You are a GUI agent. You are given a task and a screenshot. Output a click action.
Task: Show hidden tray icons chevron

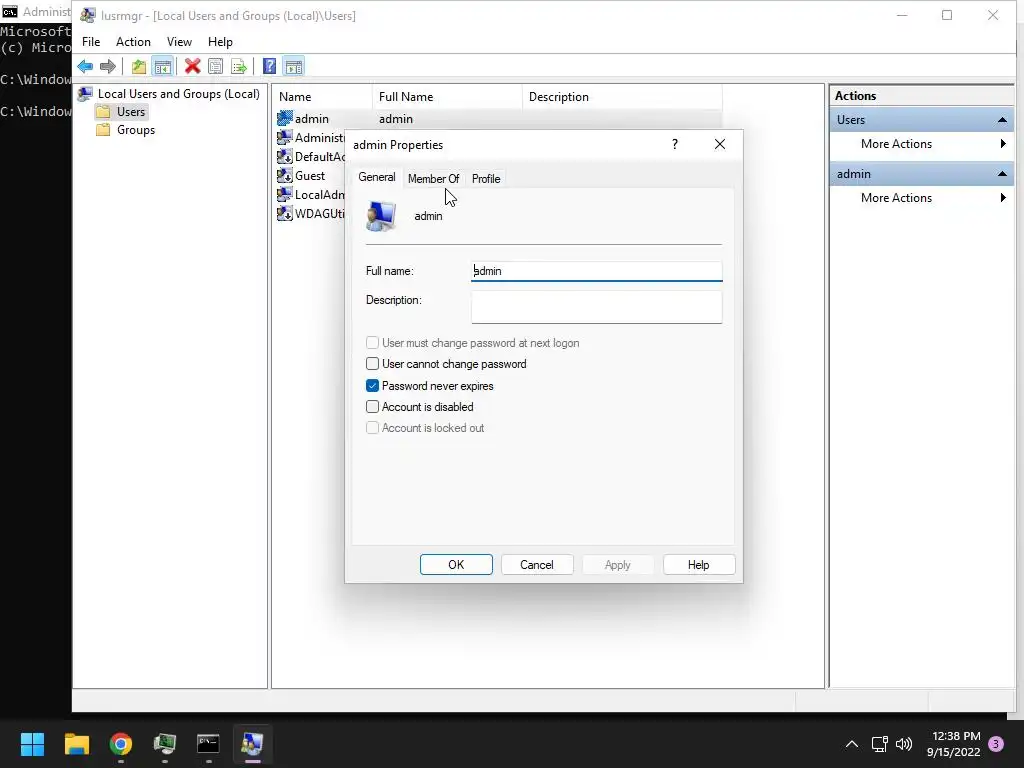click(x=852, y=743)
